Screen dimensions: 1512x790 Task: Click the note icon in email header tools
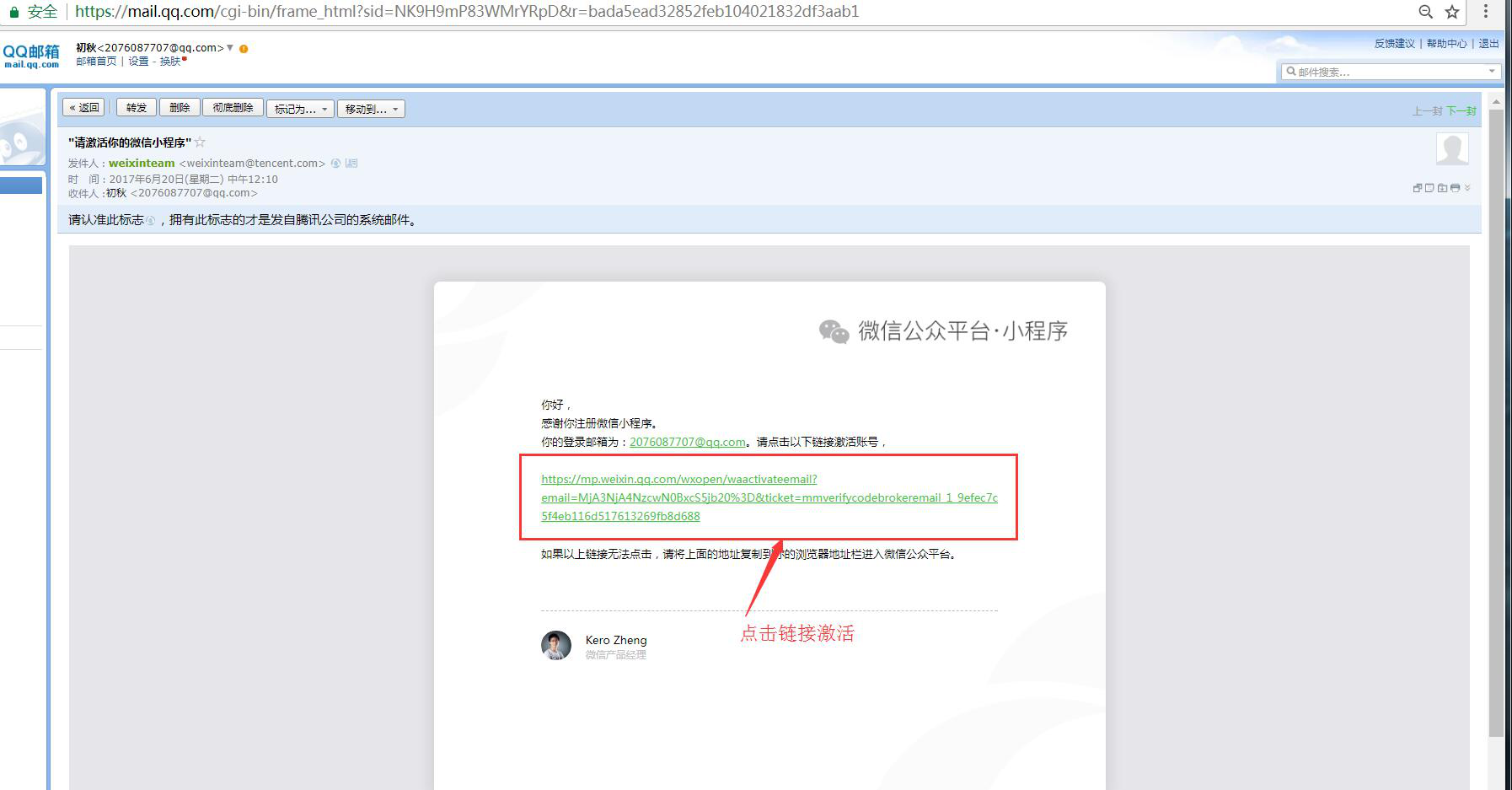tap(1429, 187)
